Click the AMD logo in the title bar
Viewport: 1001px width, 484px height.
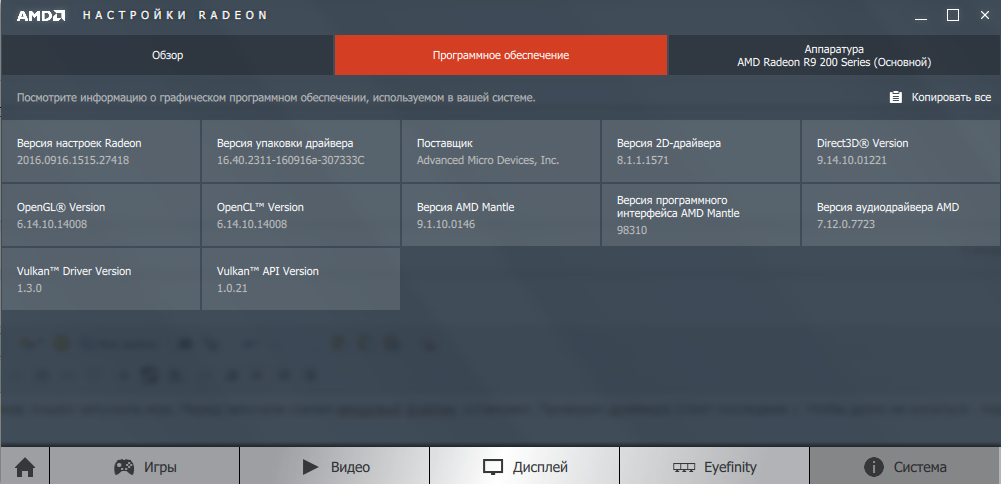(40, 15)
